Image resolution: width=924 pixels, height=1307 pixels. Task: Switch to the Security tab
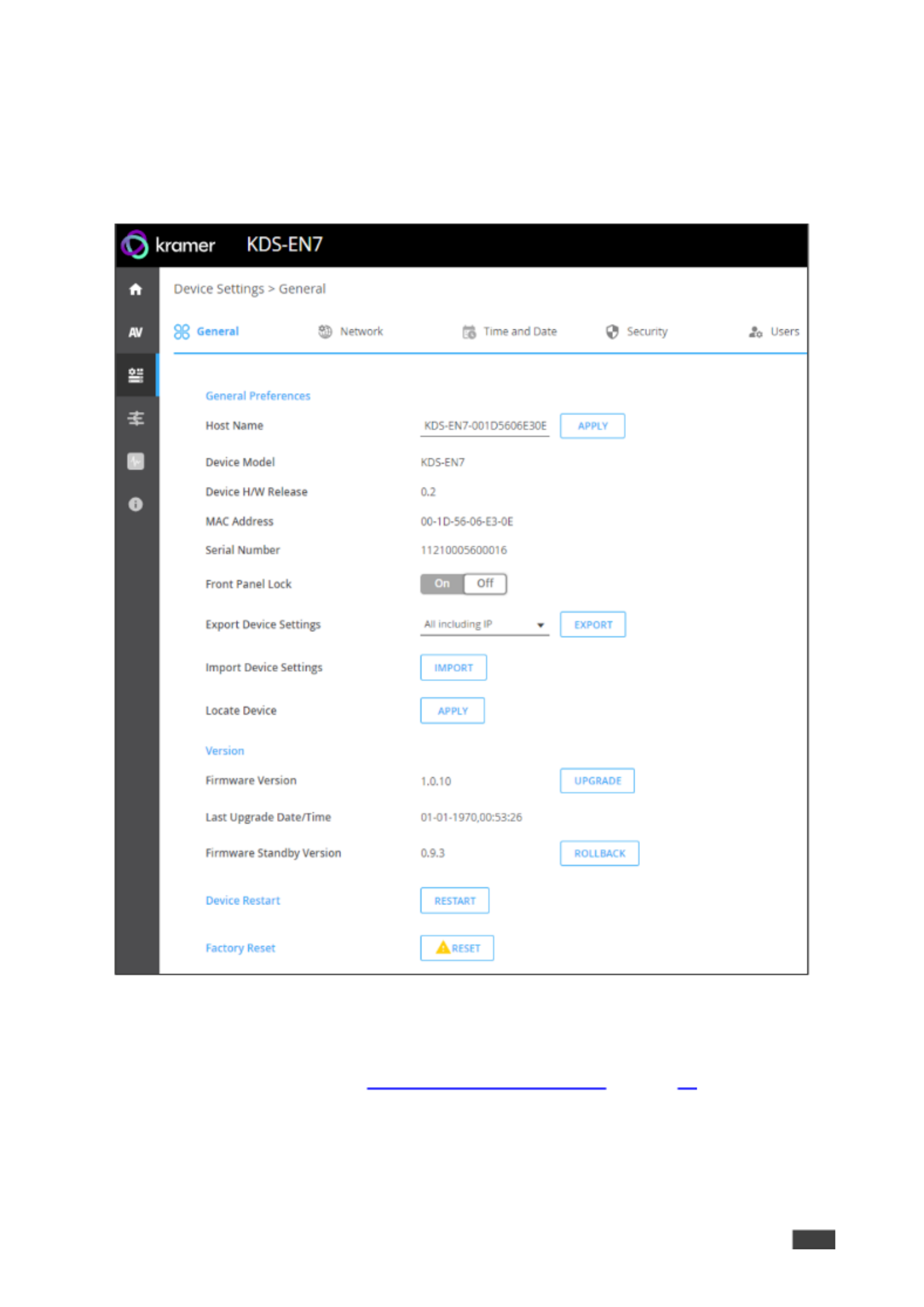636,332
